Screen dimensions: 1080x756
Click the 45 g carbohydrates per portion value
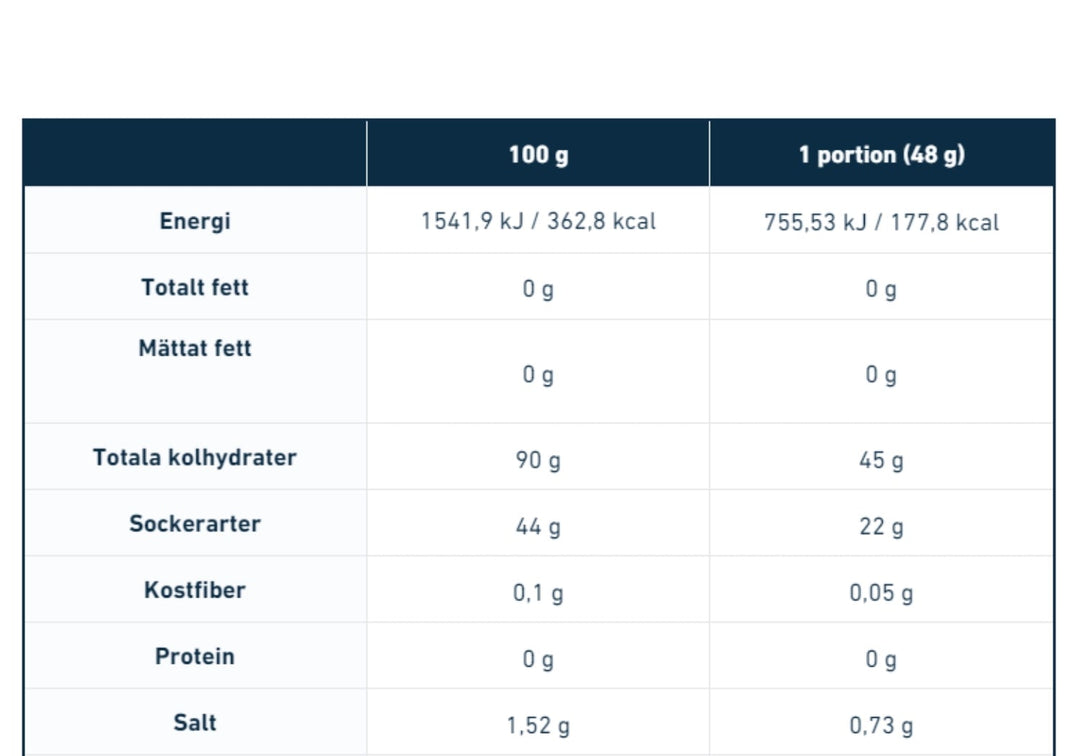click(881, 460)
